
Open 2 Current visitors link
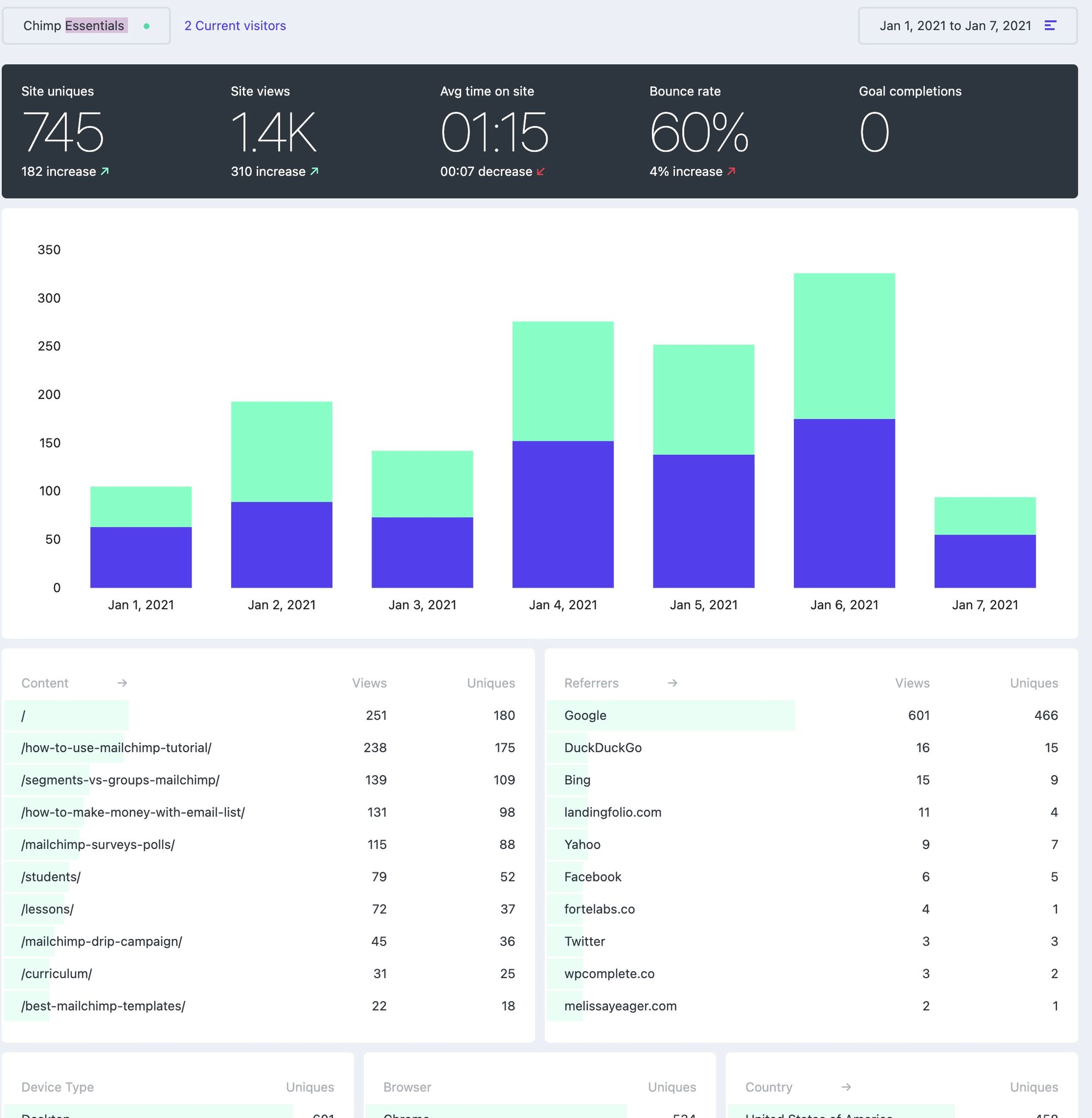[x=235, y=26]
